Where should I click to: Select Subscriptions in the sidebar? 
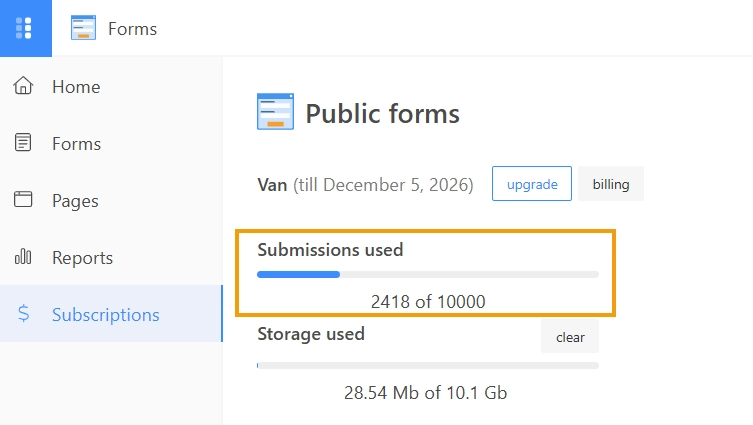(x=105, y=315)
